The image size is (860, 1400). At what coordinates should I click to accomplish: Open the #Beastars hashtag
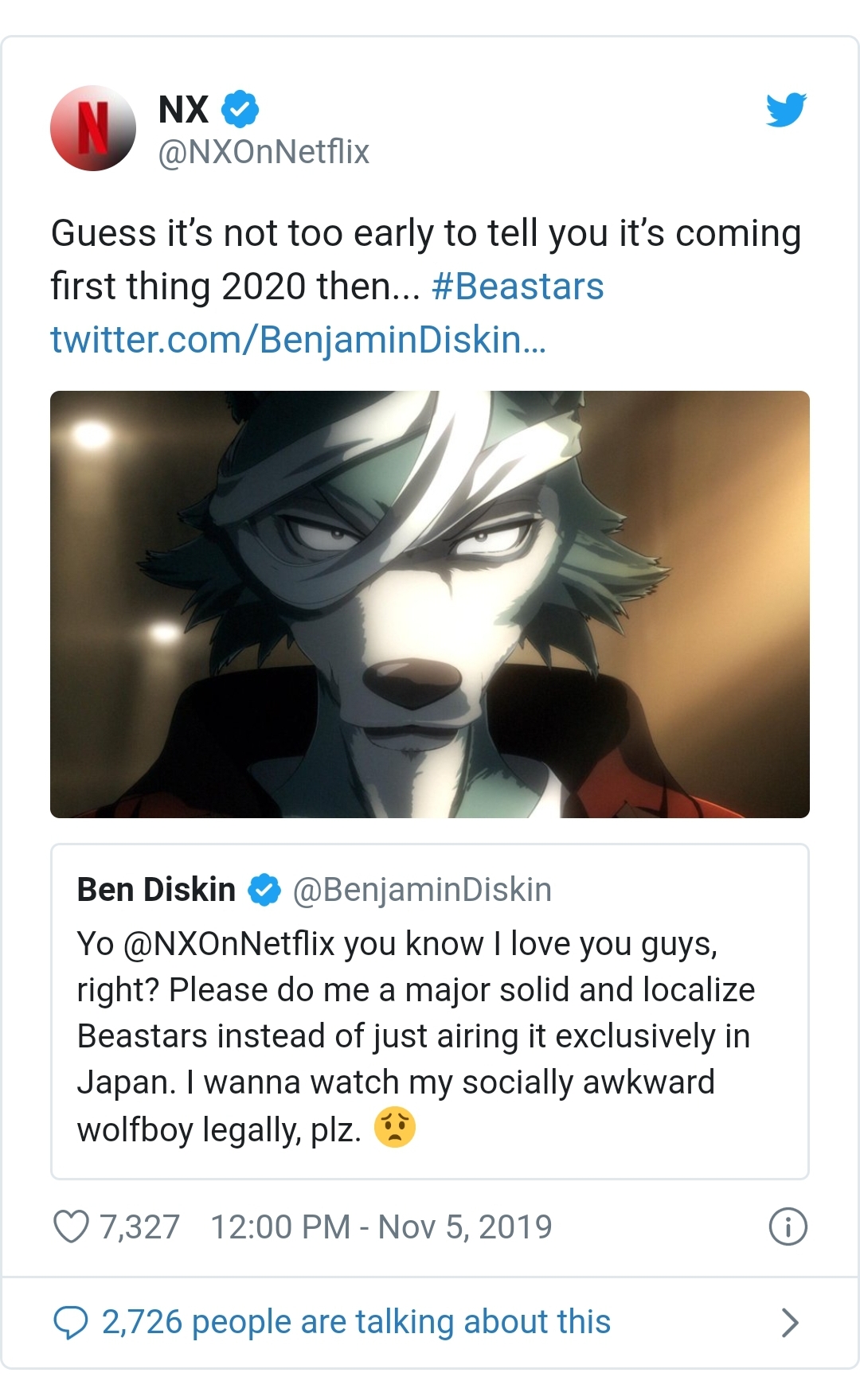pos(518,287)
